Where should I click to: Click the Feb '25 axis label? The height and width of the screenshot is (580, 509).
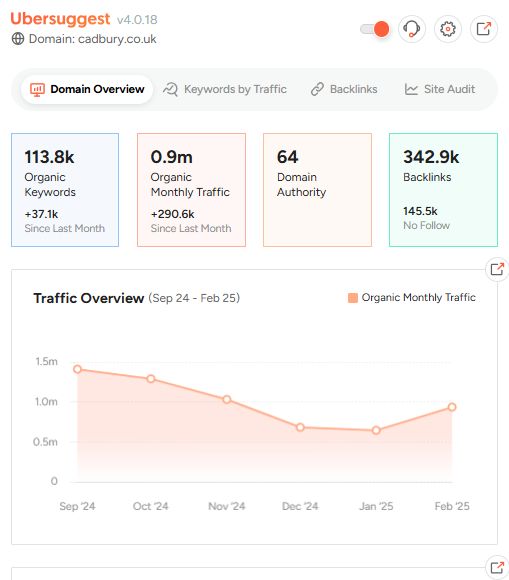point(452,506)
